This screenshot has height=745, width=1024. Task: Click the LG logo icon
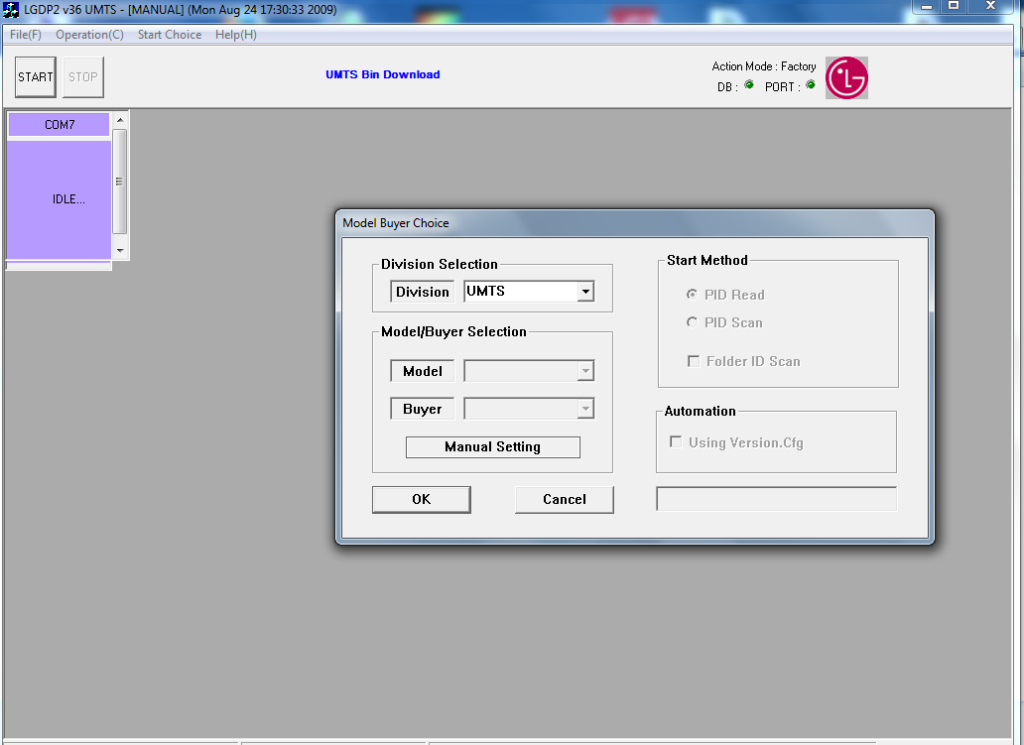click(x=846, y=78)
